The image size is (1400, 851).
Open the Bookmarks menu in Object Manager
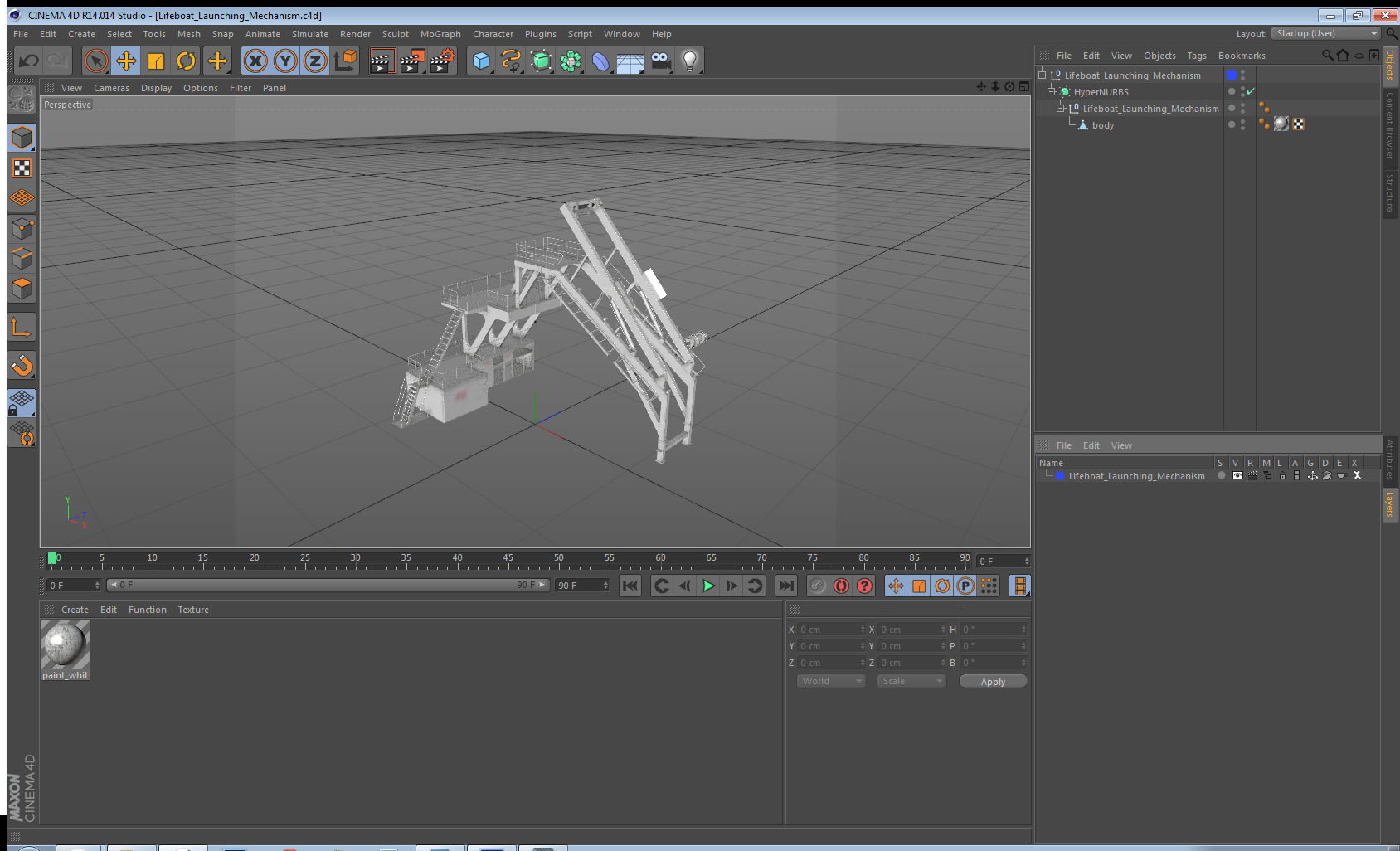coord(1242,56)
